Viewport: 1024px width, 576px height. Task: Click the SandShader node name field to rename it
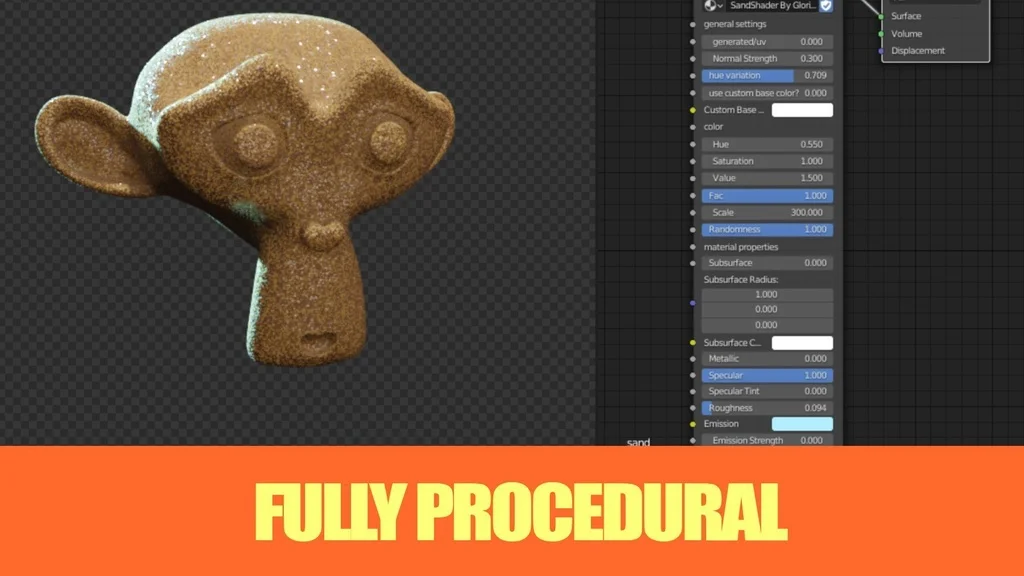click(774, 6)
